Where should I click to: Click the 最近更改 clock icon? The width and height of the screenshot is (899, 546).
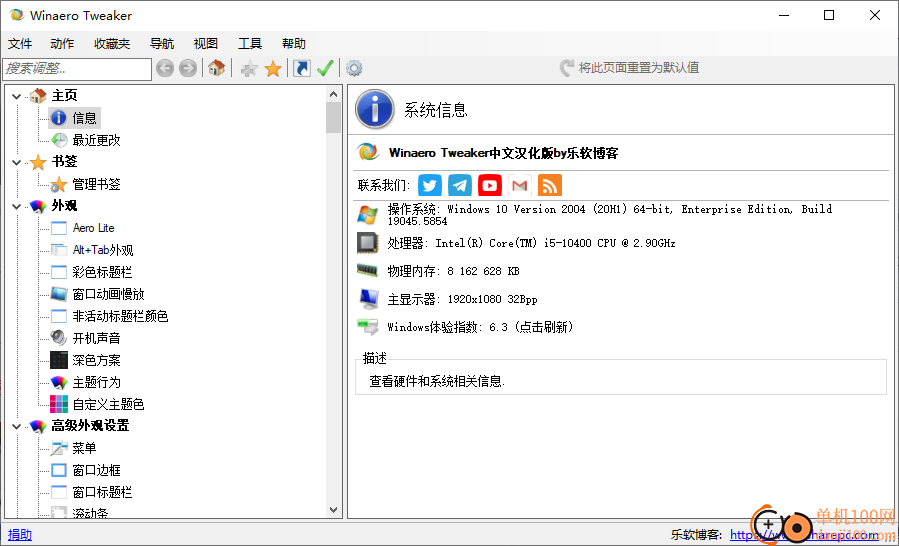click(x=59, y=140)
